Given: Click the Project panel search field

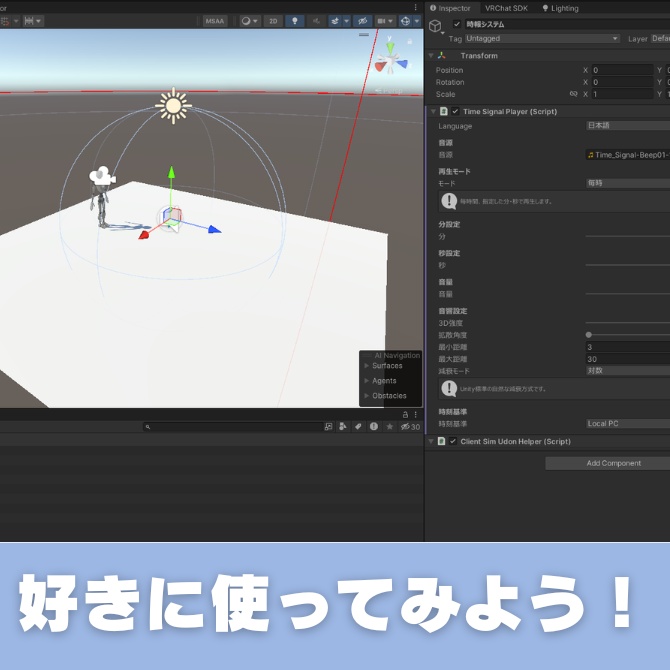Looking at the screenshot, I should click(233, 426).
